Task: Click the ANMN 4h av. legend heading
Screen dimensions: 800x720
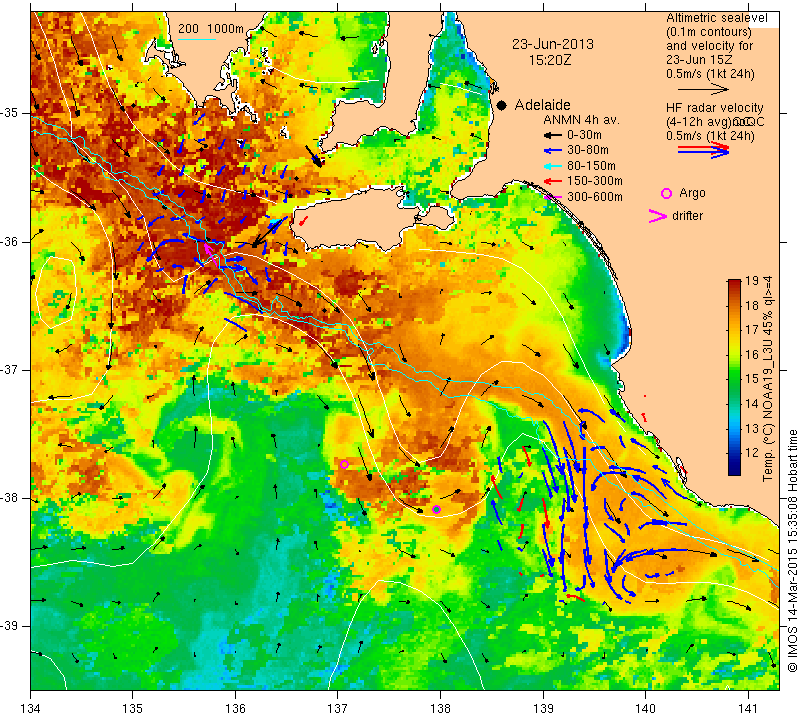Action: pos(581,120)
